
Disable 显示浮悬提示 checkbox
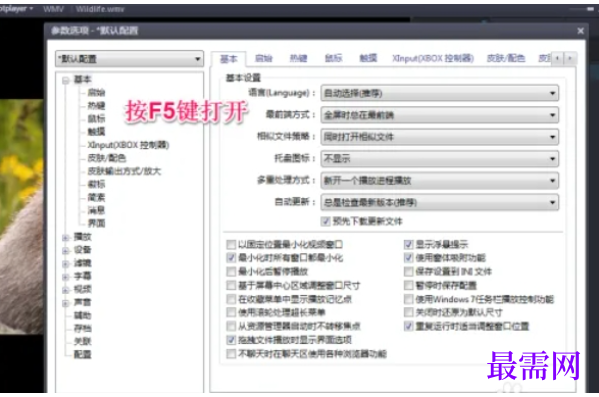tap(409, 244)
